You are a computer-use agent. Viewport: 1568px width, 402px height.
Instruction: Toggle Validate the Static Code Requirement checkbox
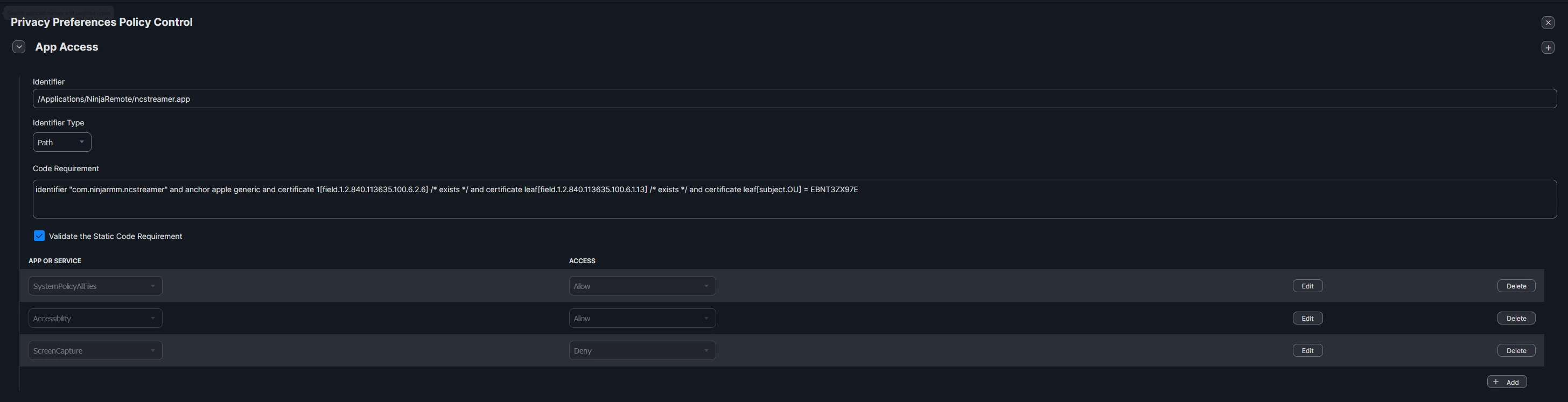point(39,236)
